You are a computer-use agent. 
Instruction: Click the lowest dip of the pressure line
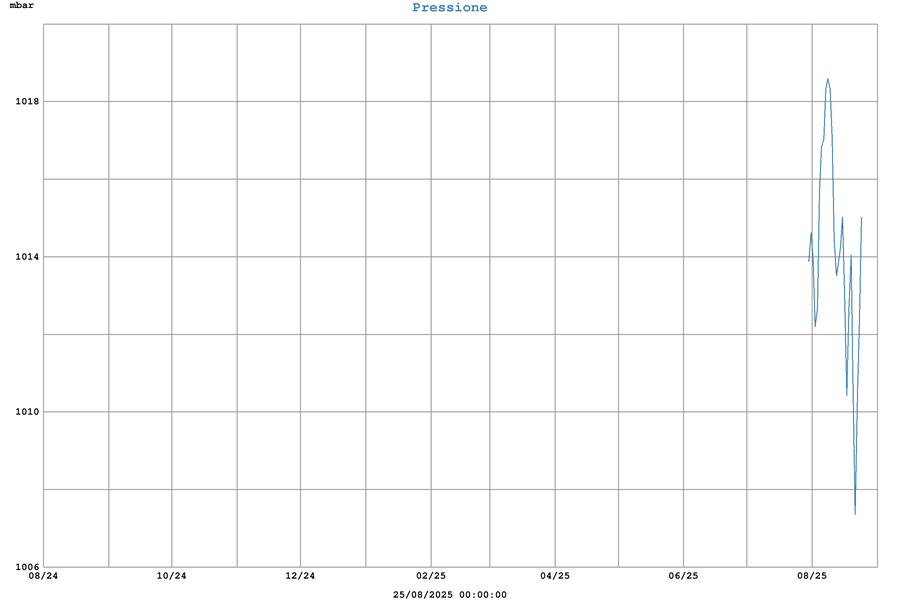click(x=855, y=513)
